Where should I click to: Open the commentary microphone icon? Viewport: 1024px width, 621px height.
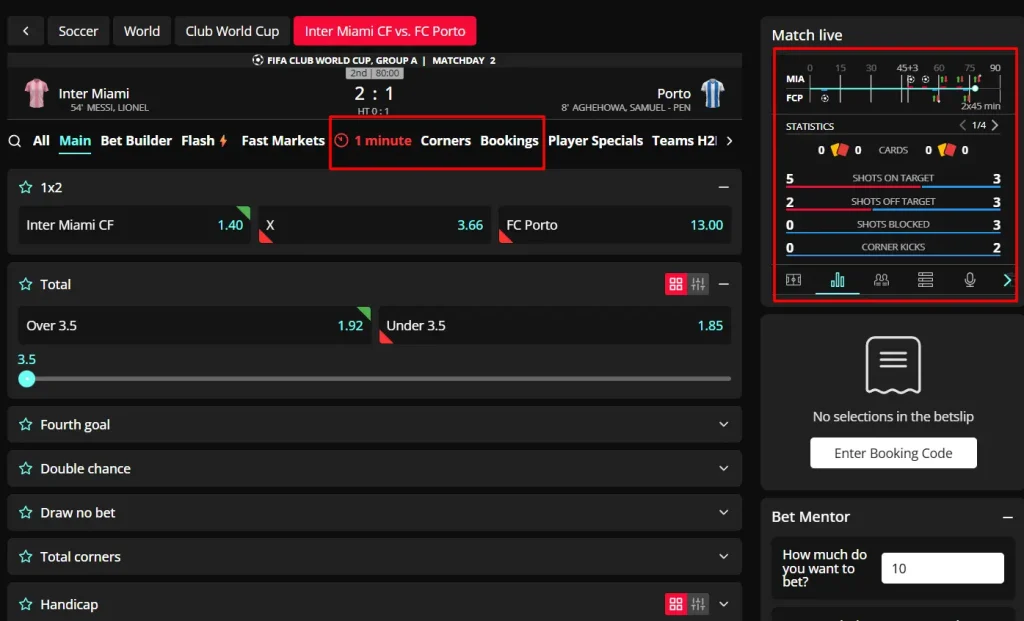970,280
